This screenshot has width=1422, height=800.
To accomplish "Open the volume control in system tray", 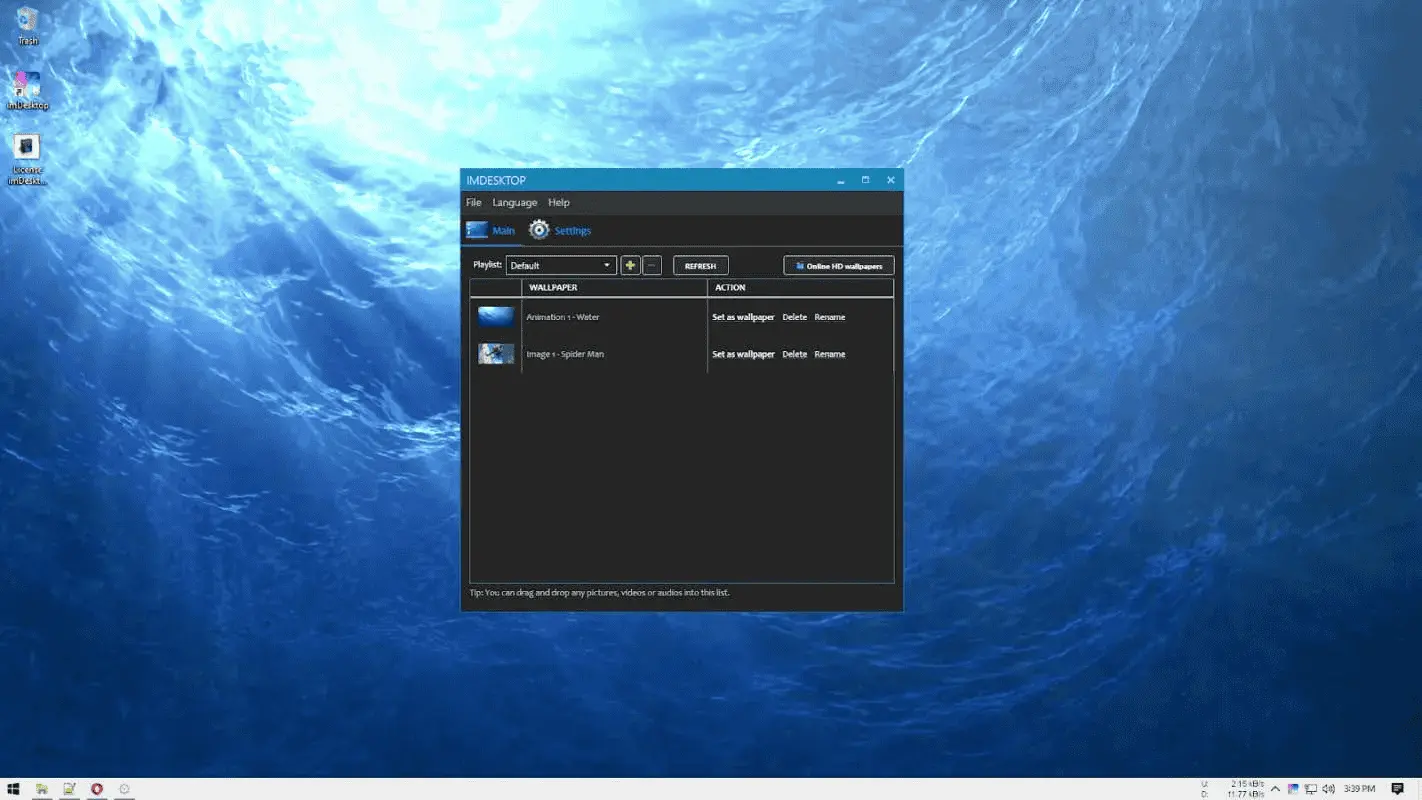I will pyautogui.click(x=1328, y=789).
